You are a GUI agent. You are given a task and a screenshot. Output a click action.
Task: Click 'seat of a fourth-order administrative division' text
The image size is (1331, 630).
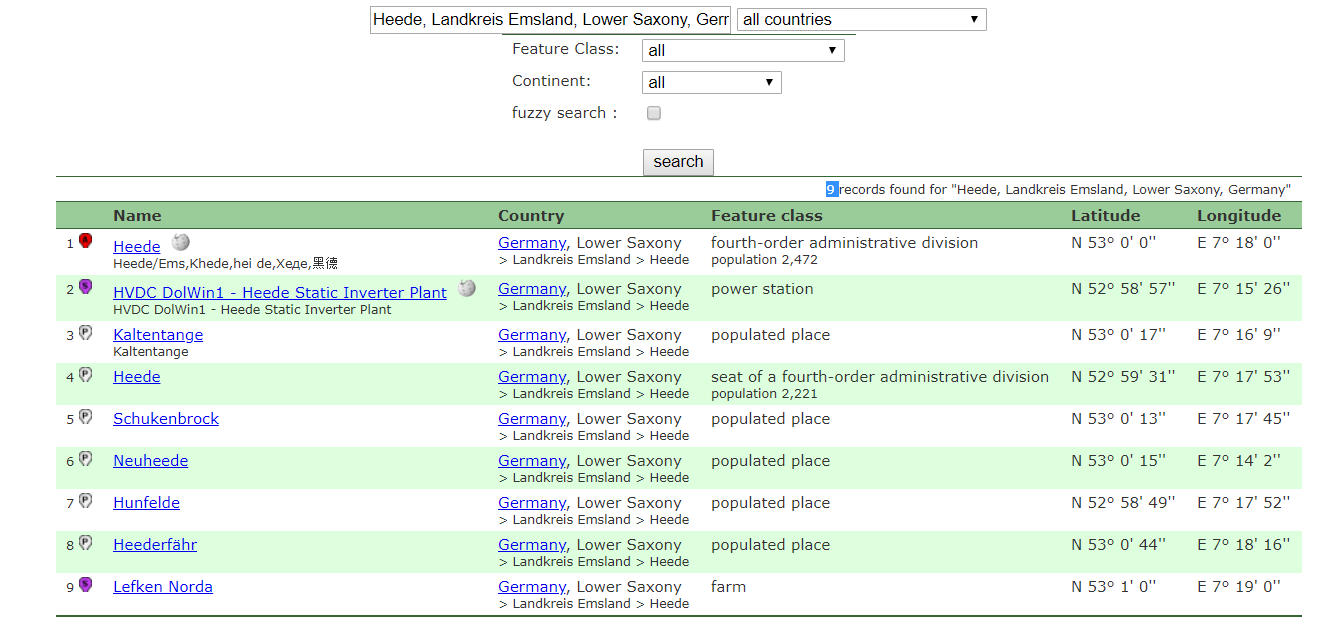pyautogui.click(x=880, y=377)
